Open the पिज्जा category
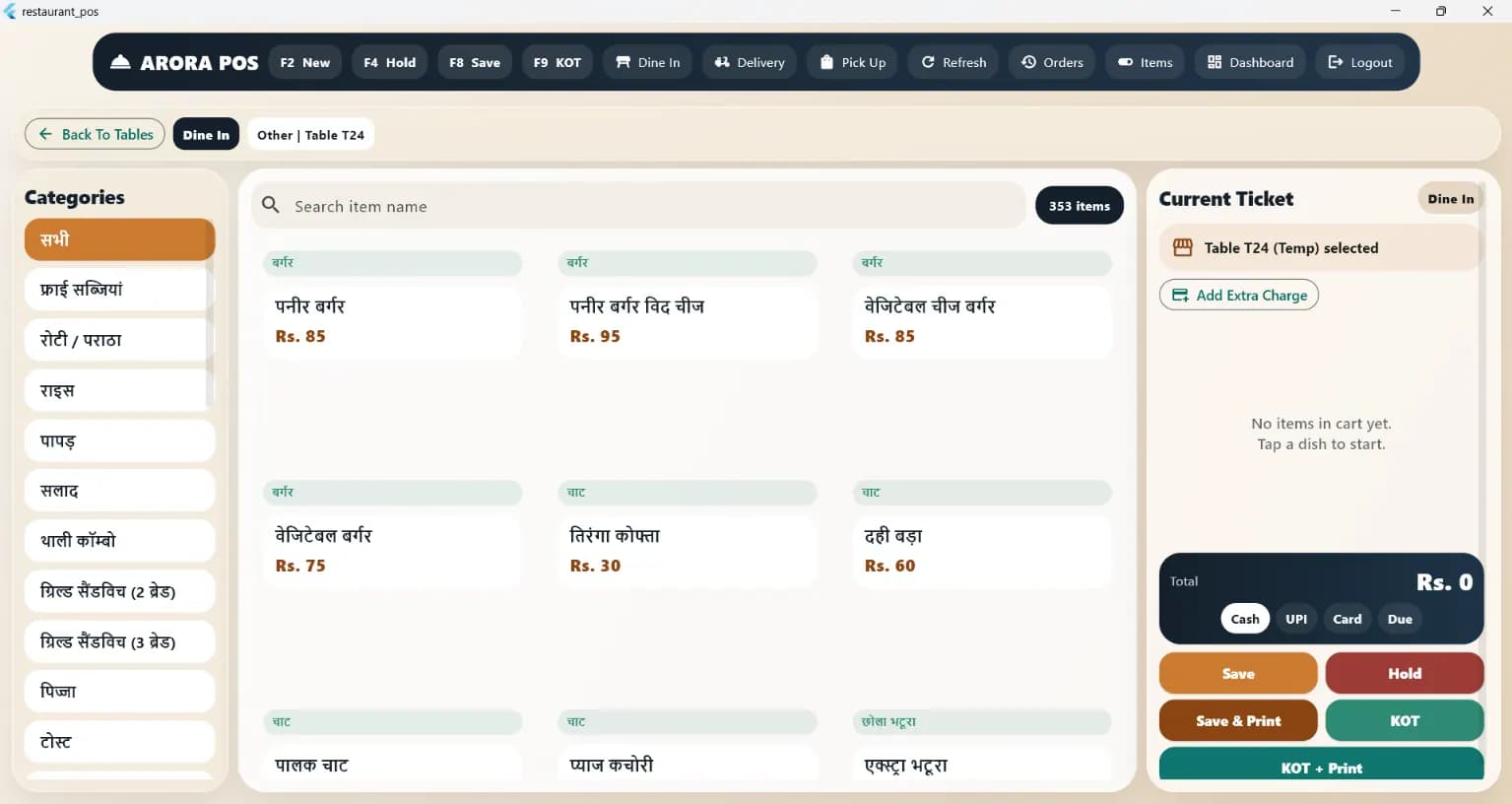1512x804 pixels. (x=119, y=691)
